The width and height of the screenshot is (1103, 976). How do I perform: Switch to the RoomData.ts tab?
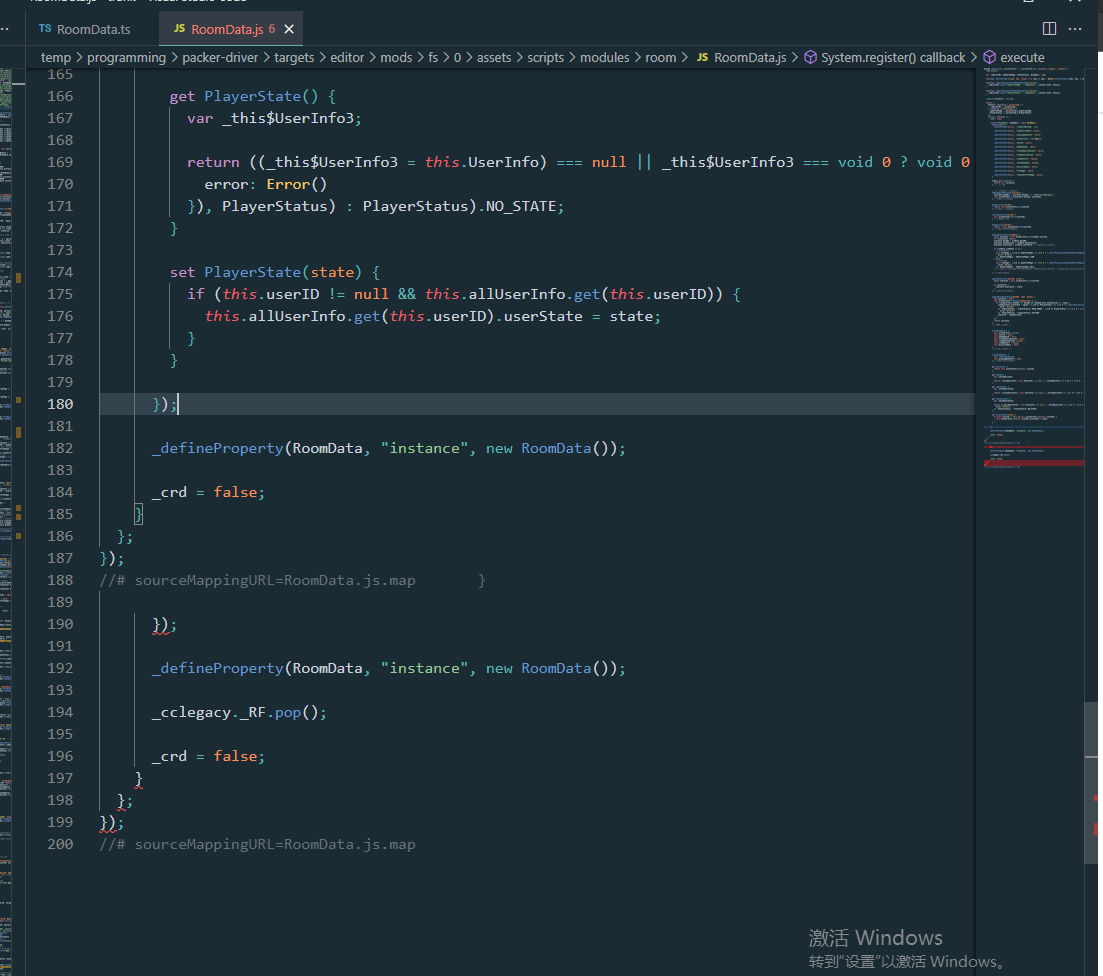click(x=86, y=29)
